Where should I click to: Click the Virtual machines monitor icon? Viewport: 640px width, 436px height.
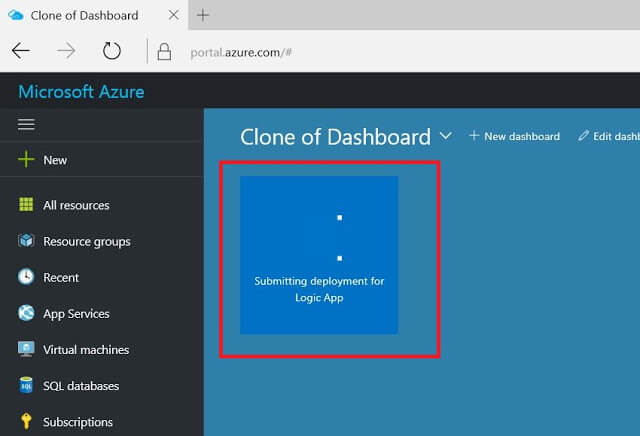26,350
